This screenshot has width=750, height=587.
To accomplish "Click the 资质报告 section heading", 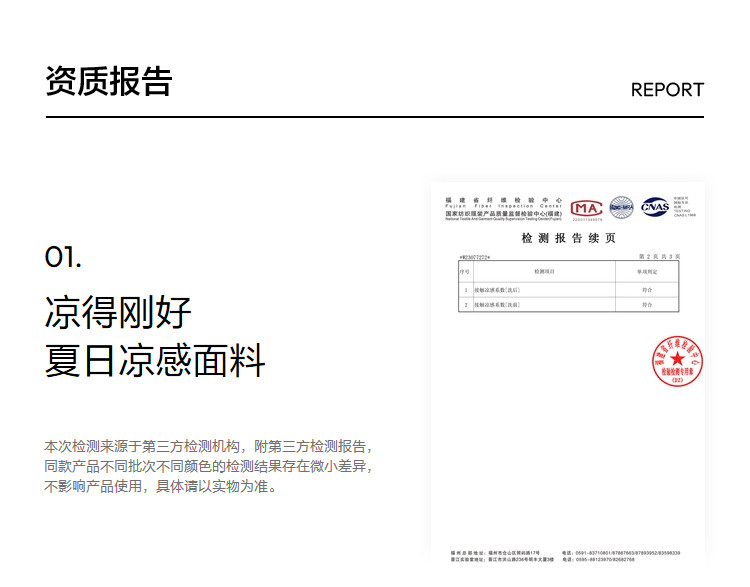I will [108, 82].
